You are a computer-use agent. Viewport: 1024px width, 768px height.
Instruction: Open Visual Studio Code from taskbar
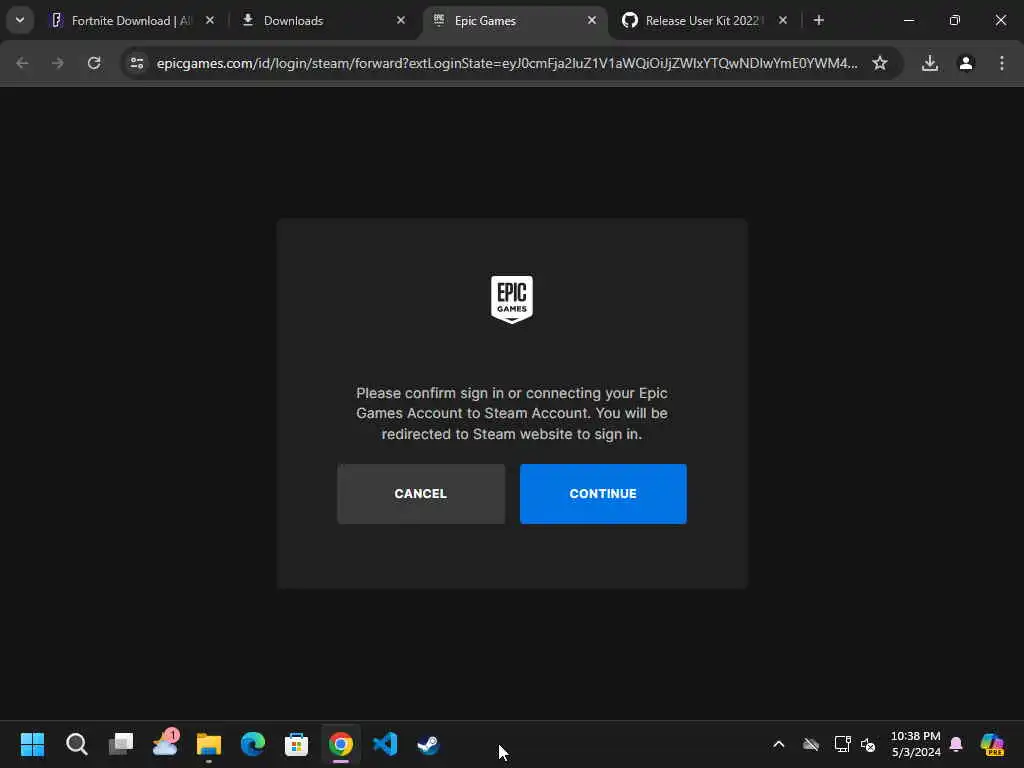pyautogui.click(x=385, y=744)
